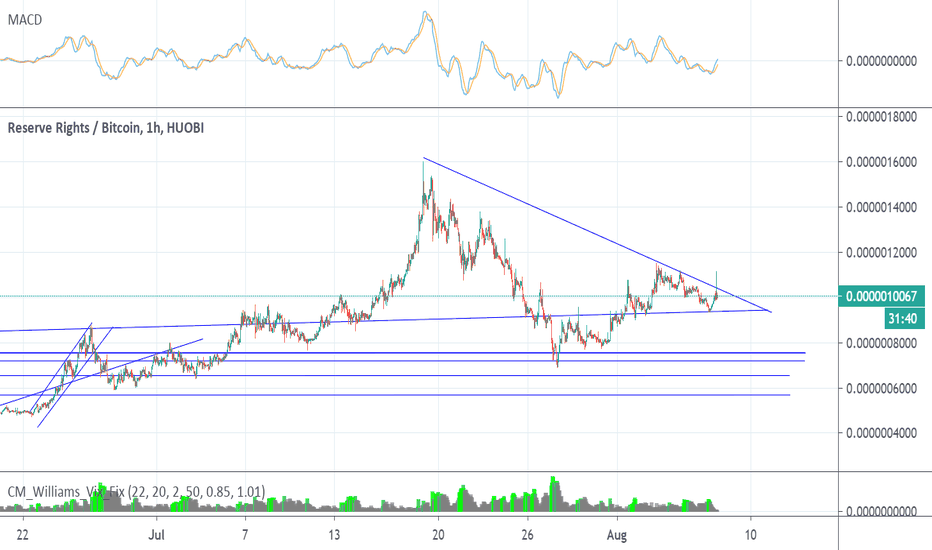Click the current price tag 0.0000010067

click(881, 296)
